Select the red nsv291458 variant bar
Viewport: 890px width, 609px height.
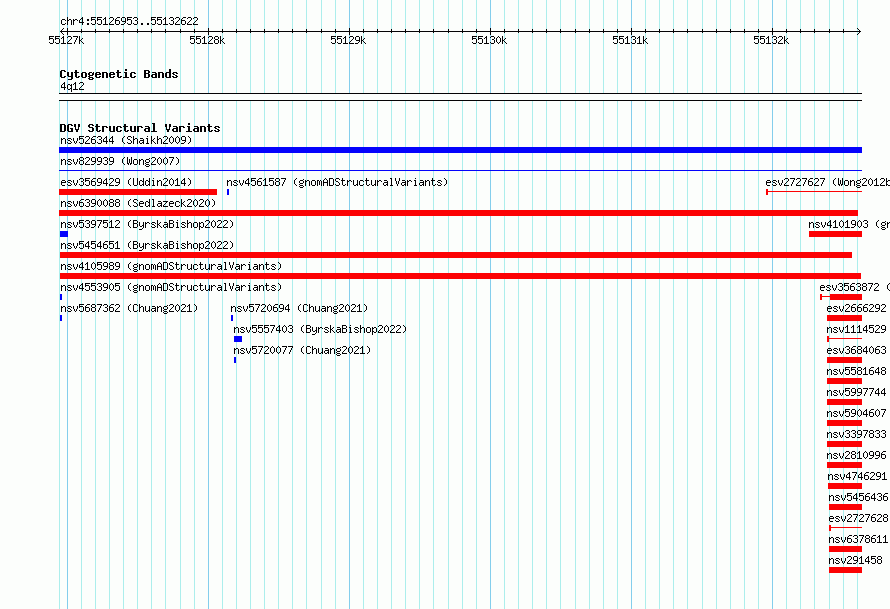(845, 570)
